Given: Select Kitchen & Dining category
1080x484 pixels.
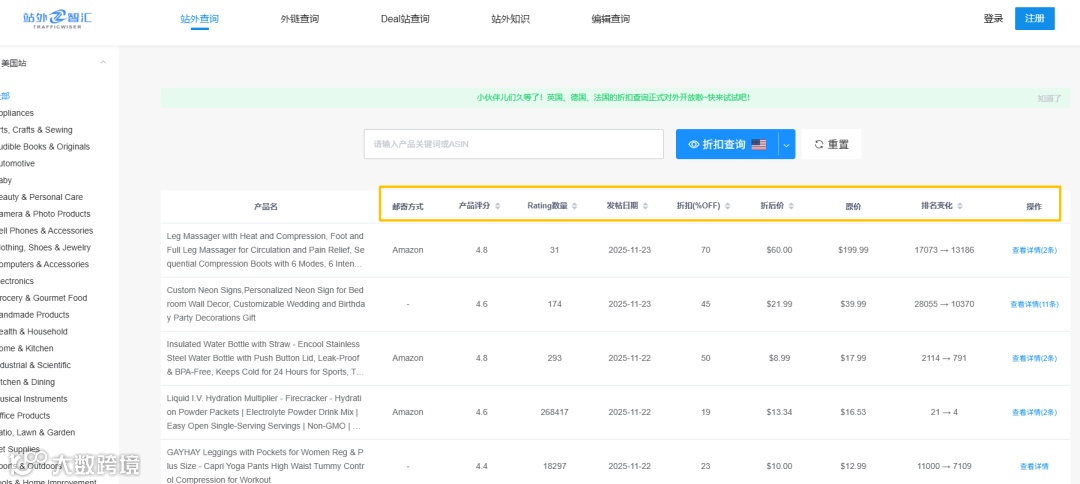Looking at the screenshot, I should pos(28,382).
